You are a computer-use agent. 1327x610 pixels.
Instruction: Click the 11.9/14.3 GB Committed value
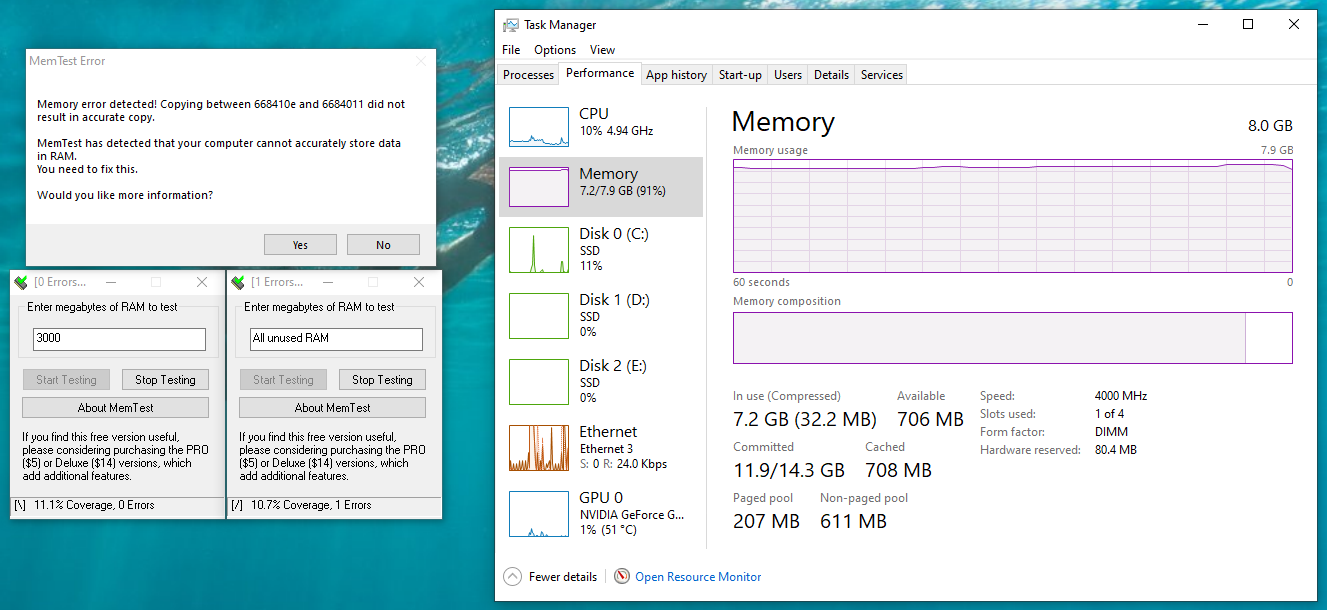coord(789,470)
